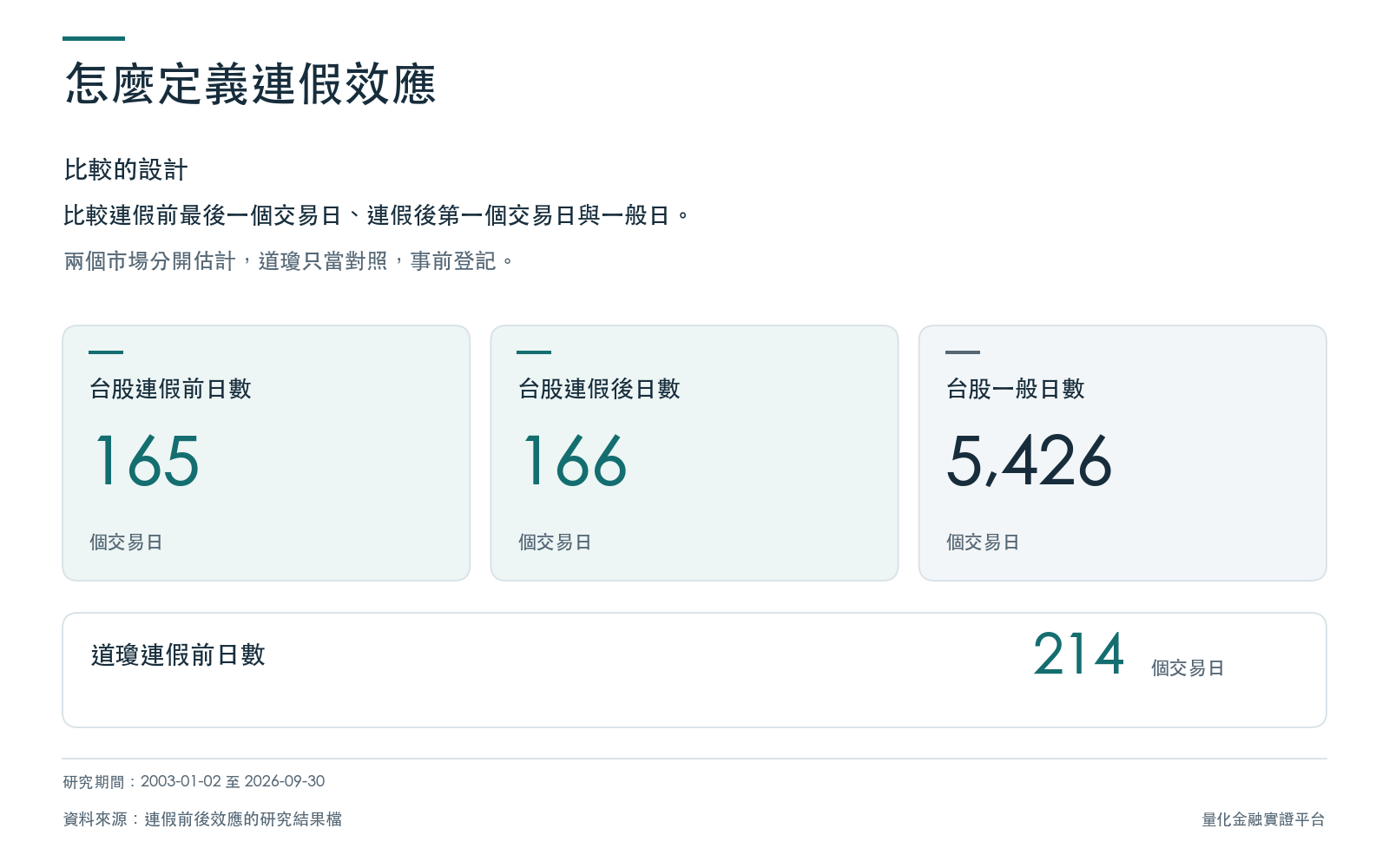Click the label 道瓊連假前日數

178,654
